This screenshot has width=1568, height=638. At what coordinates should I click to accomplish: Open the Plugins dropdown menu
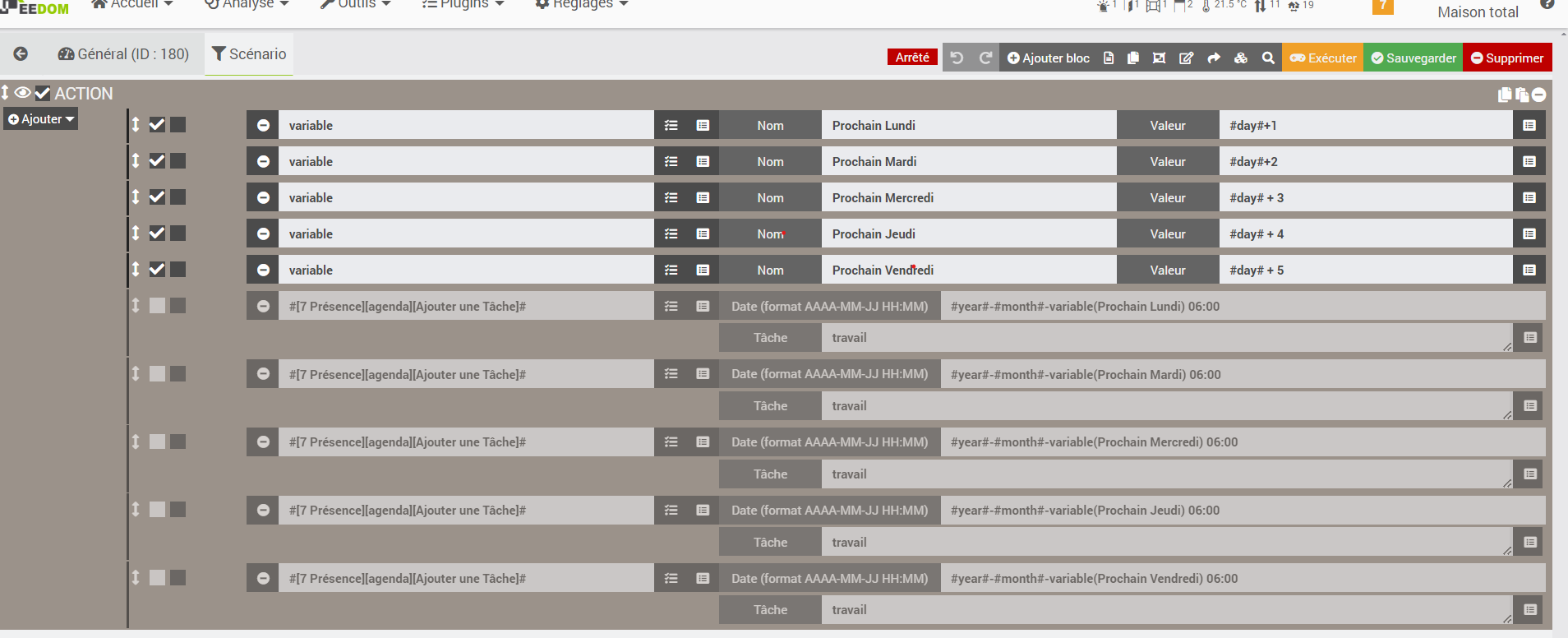463,4
